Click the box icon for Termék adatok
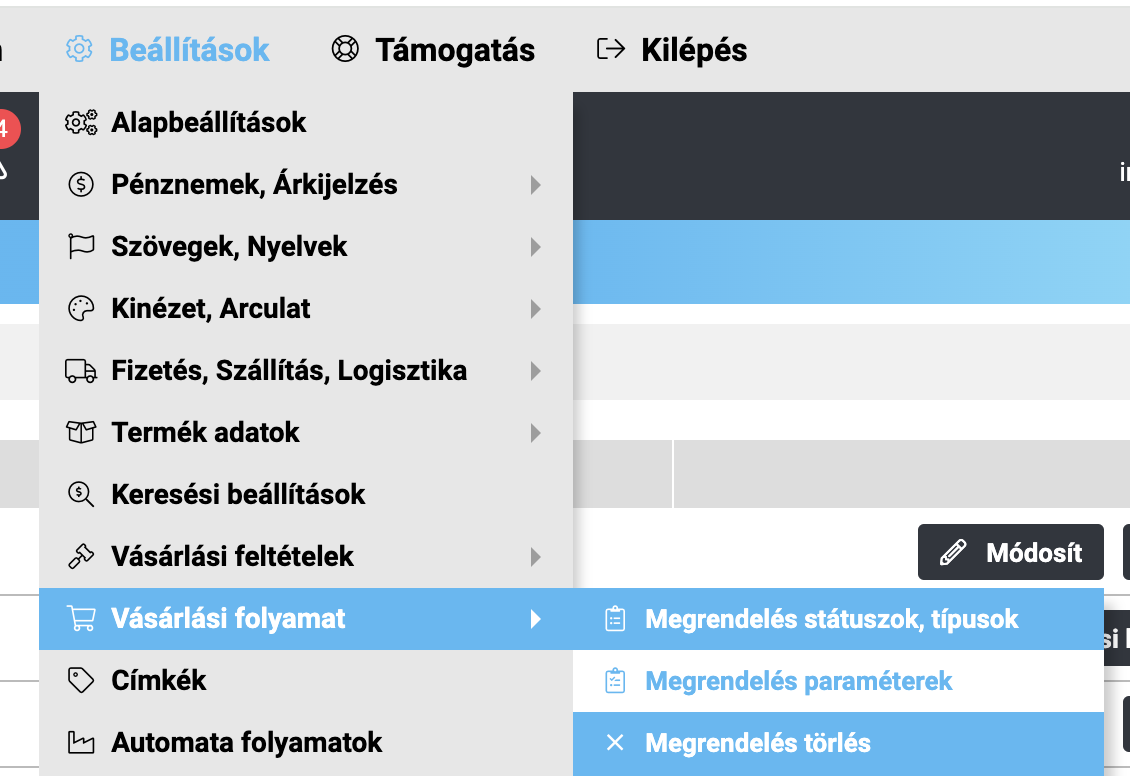Image resolution: width=1130 pixels, height=776 pixels. 81,432
